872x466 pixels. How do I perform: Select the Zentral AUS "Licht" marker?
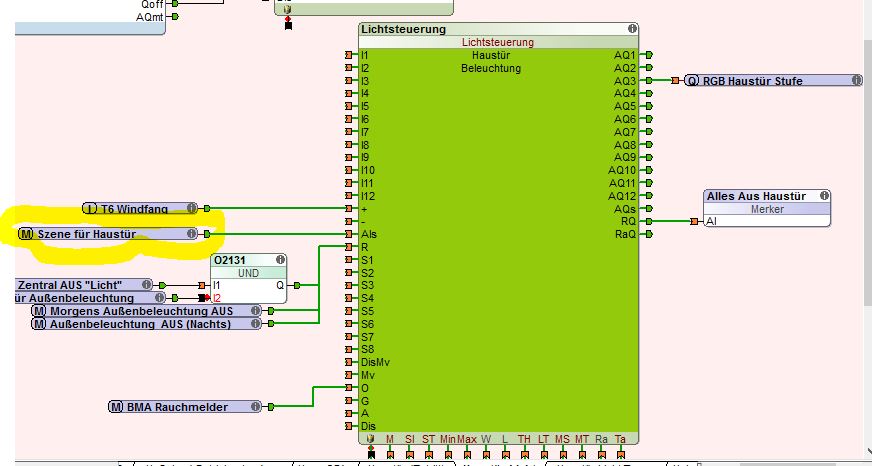click(80, 285)
